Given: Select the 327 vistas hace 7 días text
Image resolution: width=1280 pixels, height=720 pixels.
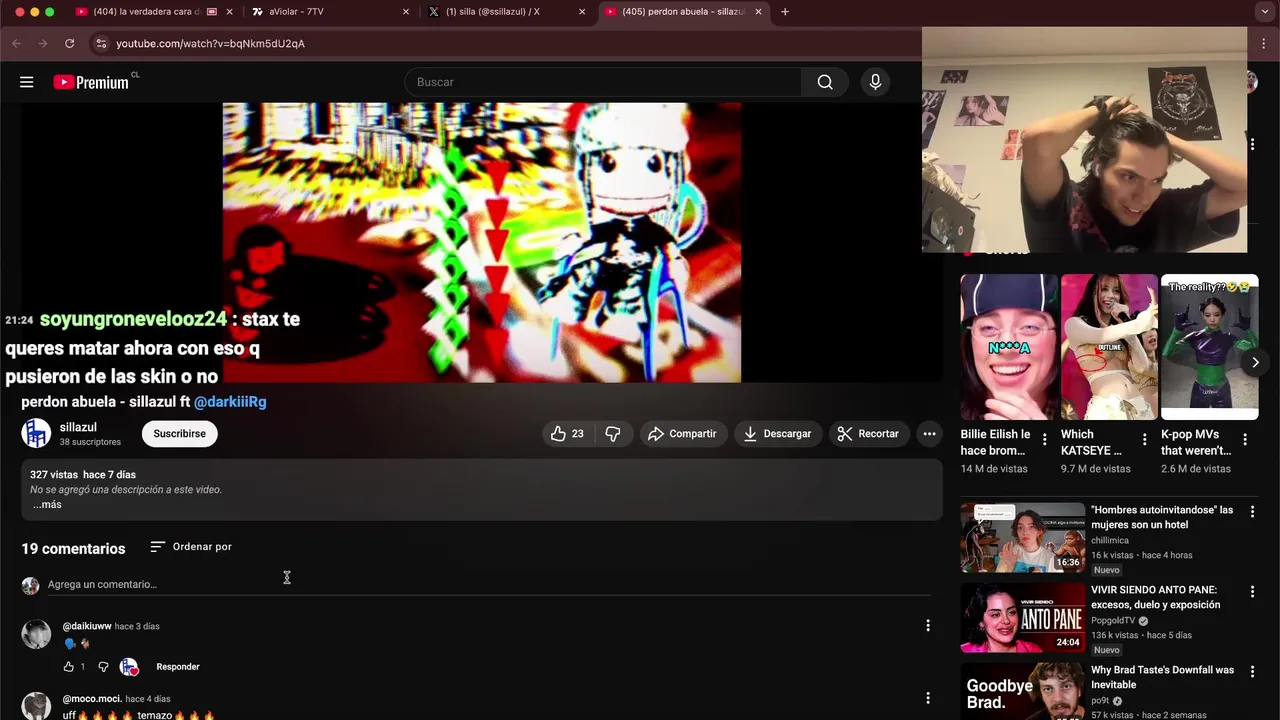Looking at the screenshot, I should pos(83,475).
